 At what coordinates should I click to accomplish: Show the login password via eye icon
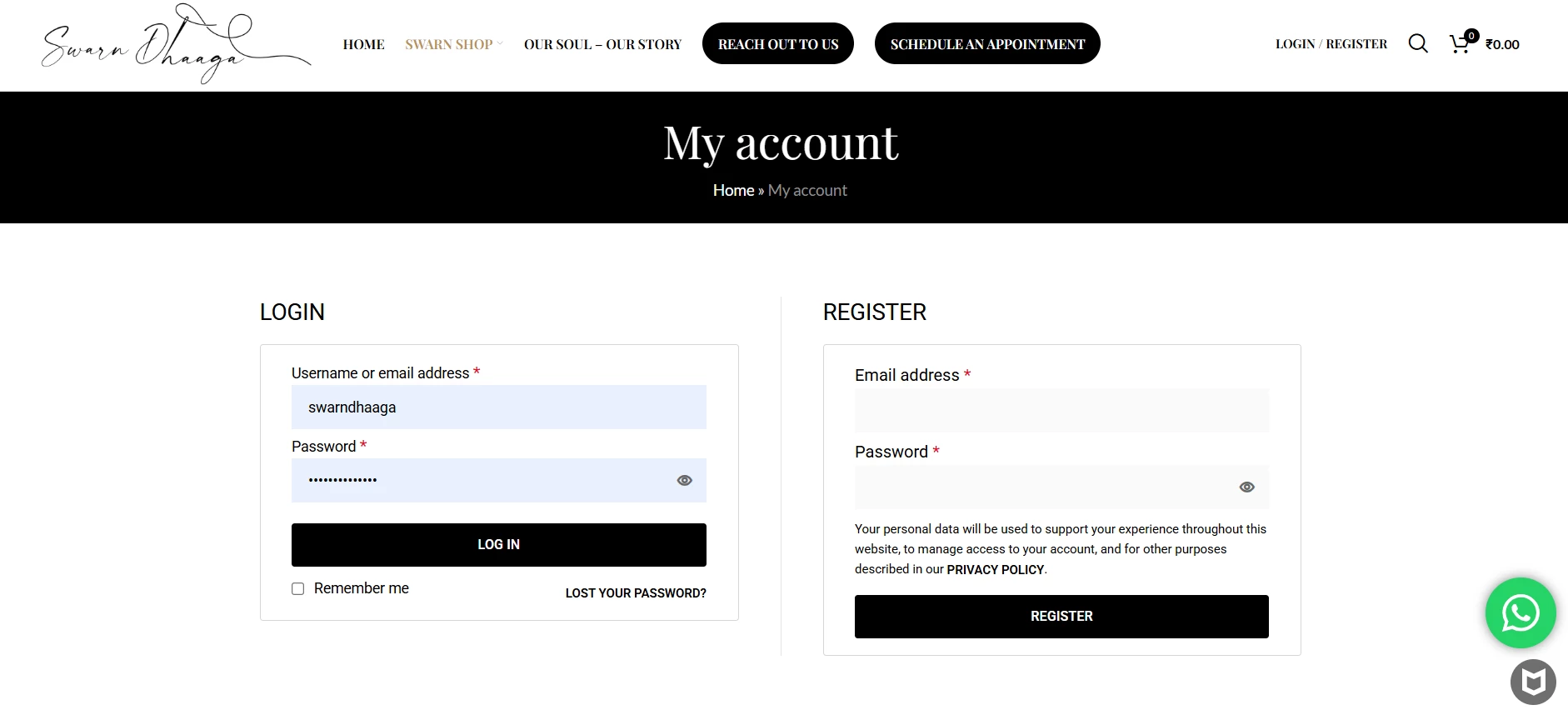[x=685, y=480]
